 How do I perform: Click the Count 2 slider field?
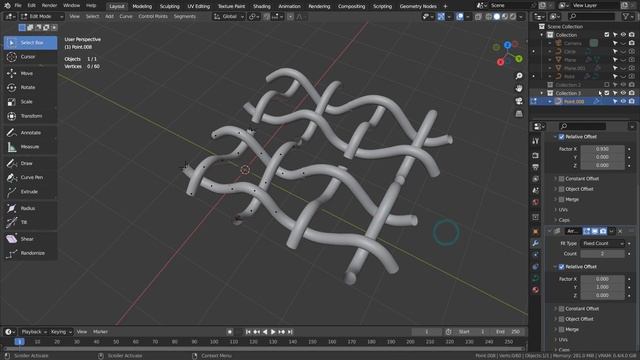tap(602, 253)
